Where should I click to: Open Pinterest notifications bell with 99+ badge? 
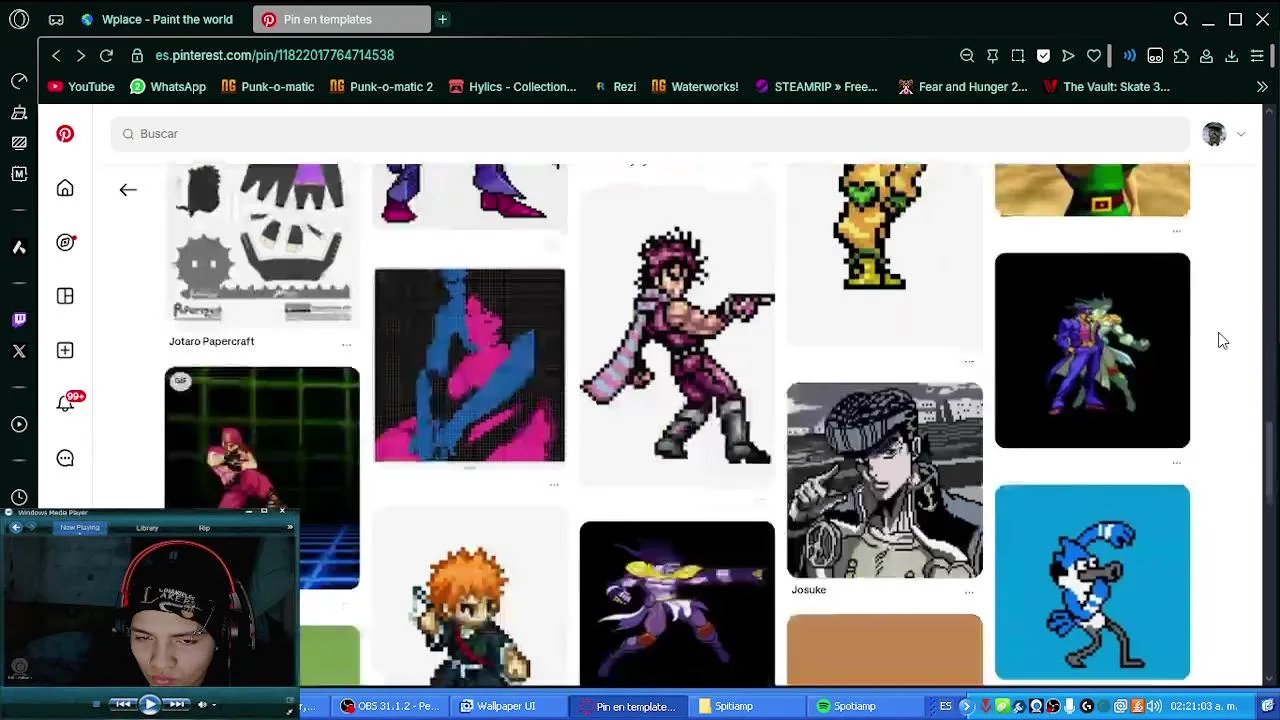(x=67, y=402)
